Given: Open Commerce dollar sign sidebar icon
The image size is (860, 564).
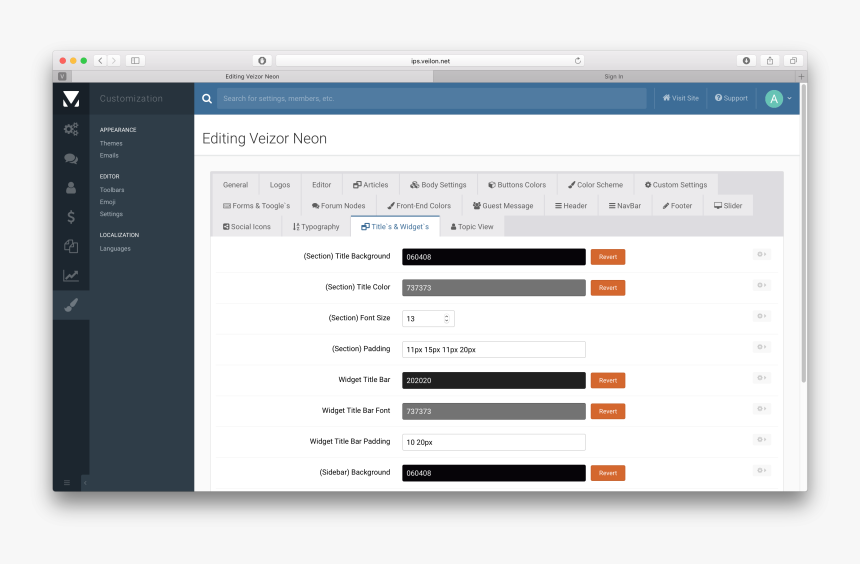Looking at the screenshot, I should pyautogui.click(x=71, y=217).
